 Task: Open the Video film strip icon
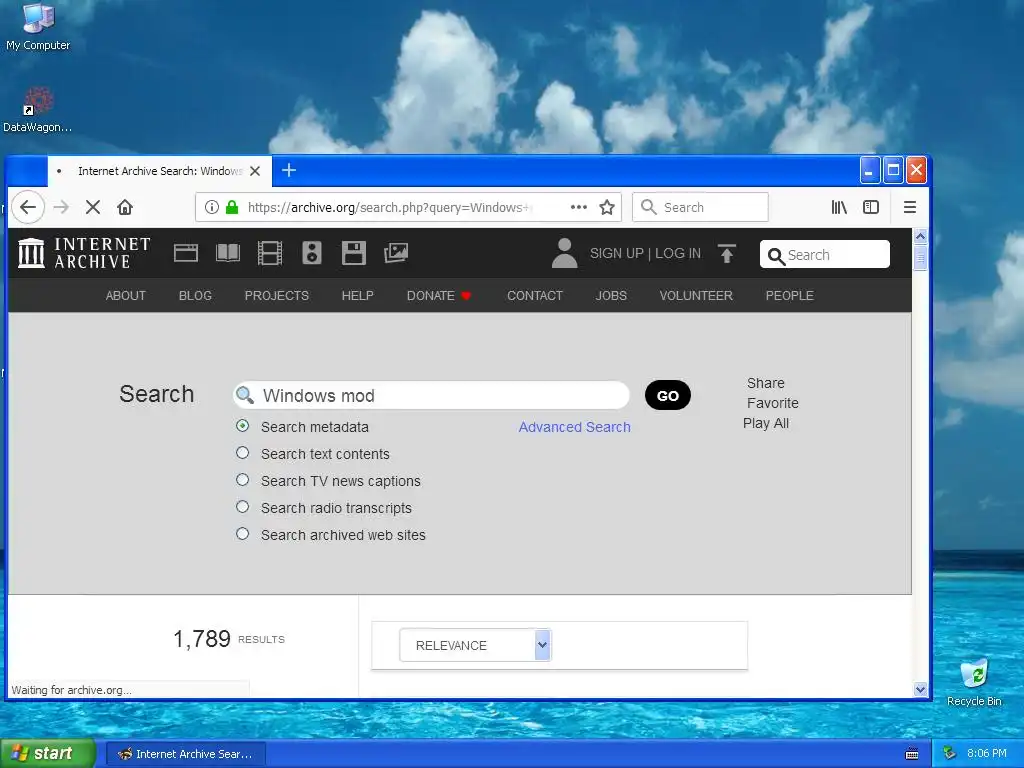(x=270, y=253)
